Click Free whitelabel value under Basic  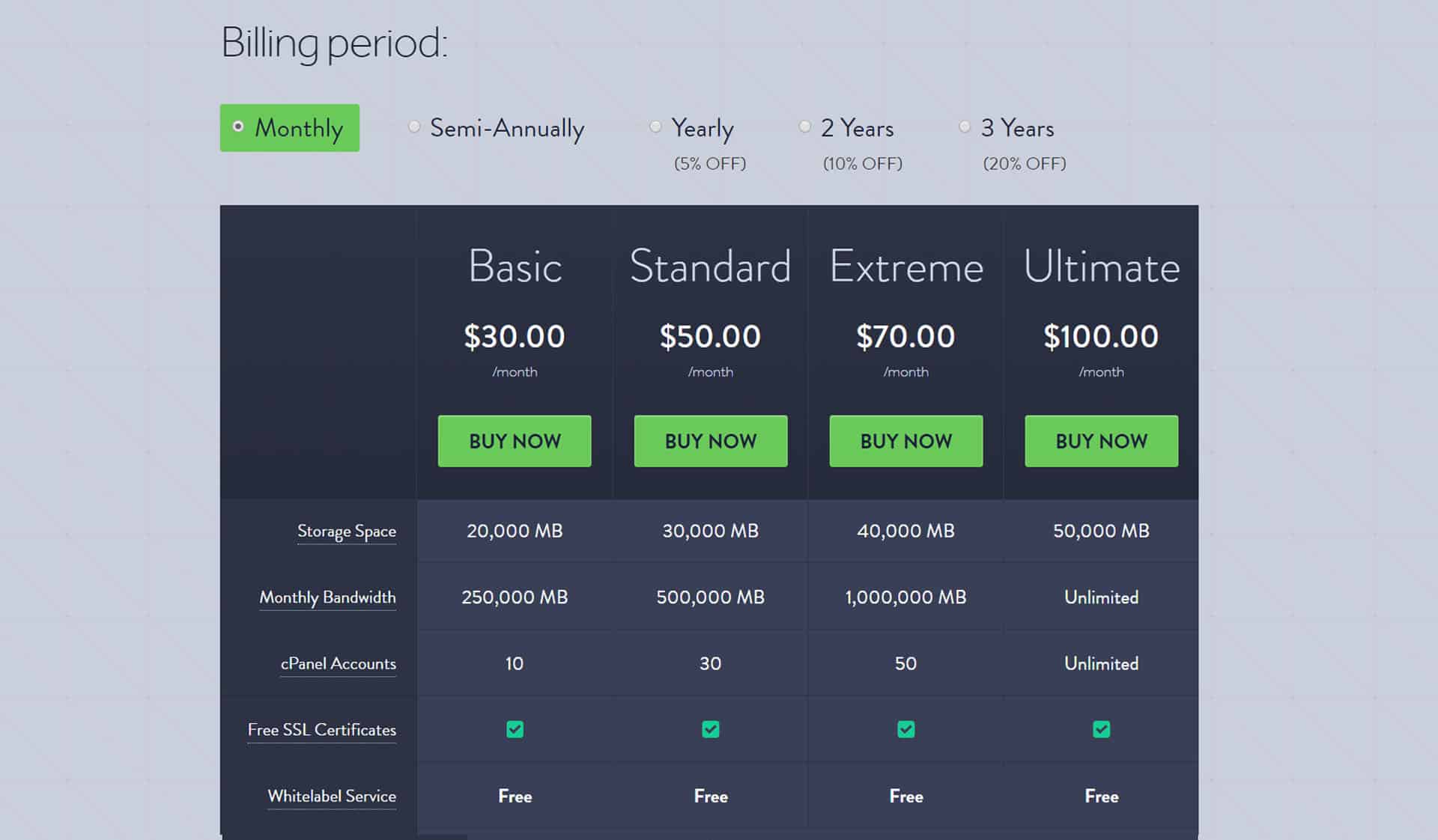pyautogui.click(x=515, y=797)
